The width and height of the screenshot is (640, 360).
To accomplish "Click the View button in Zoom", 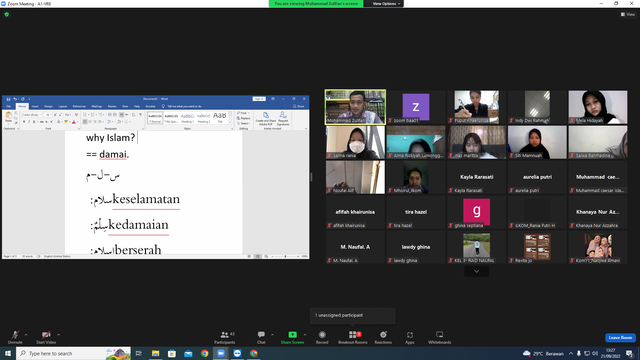I will tap(628, 14).
